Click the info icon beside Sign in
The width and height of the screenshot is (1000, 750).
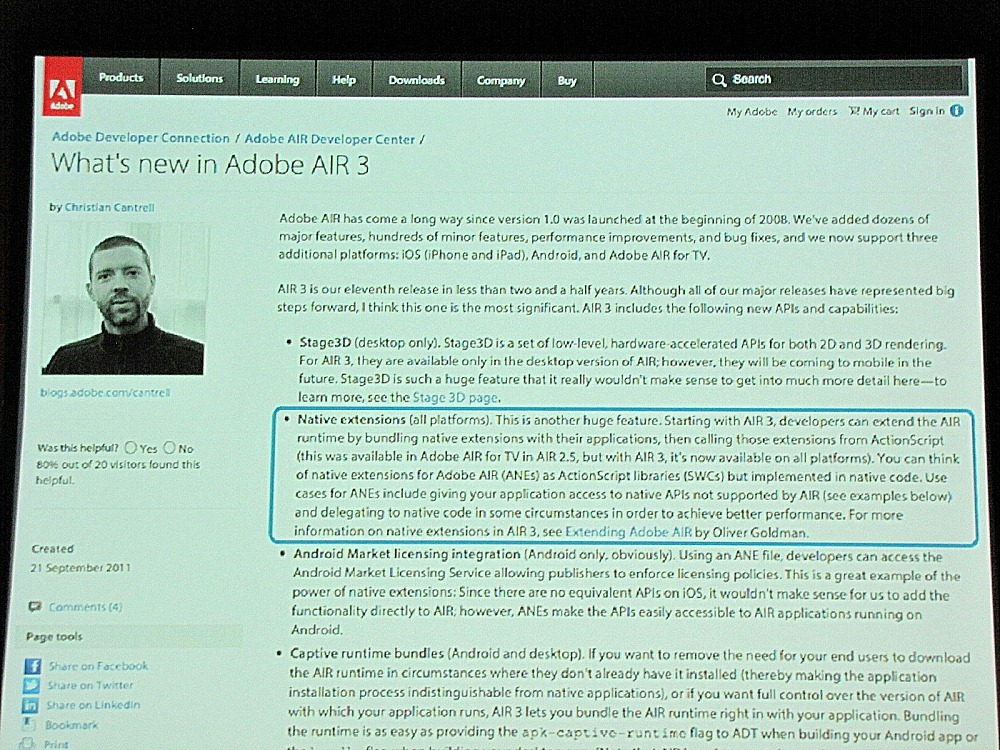pos(957,111)
